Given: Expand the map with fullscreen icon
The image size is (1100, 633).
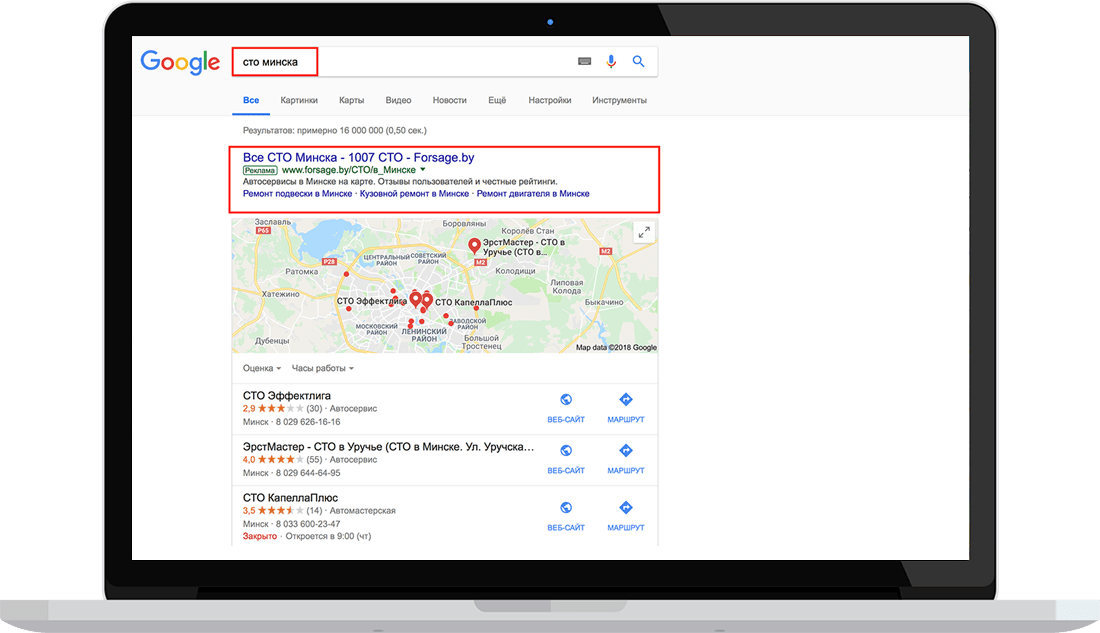Looking at the screenshot, I should (644, 232).
